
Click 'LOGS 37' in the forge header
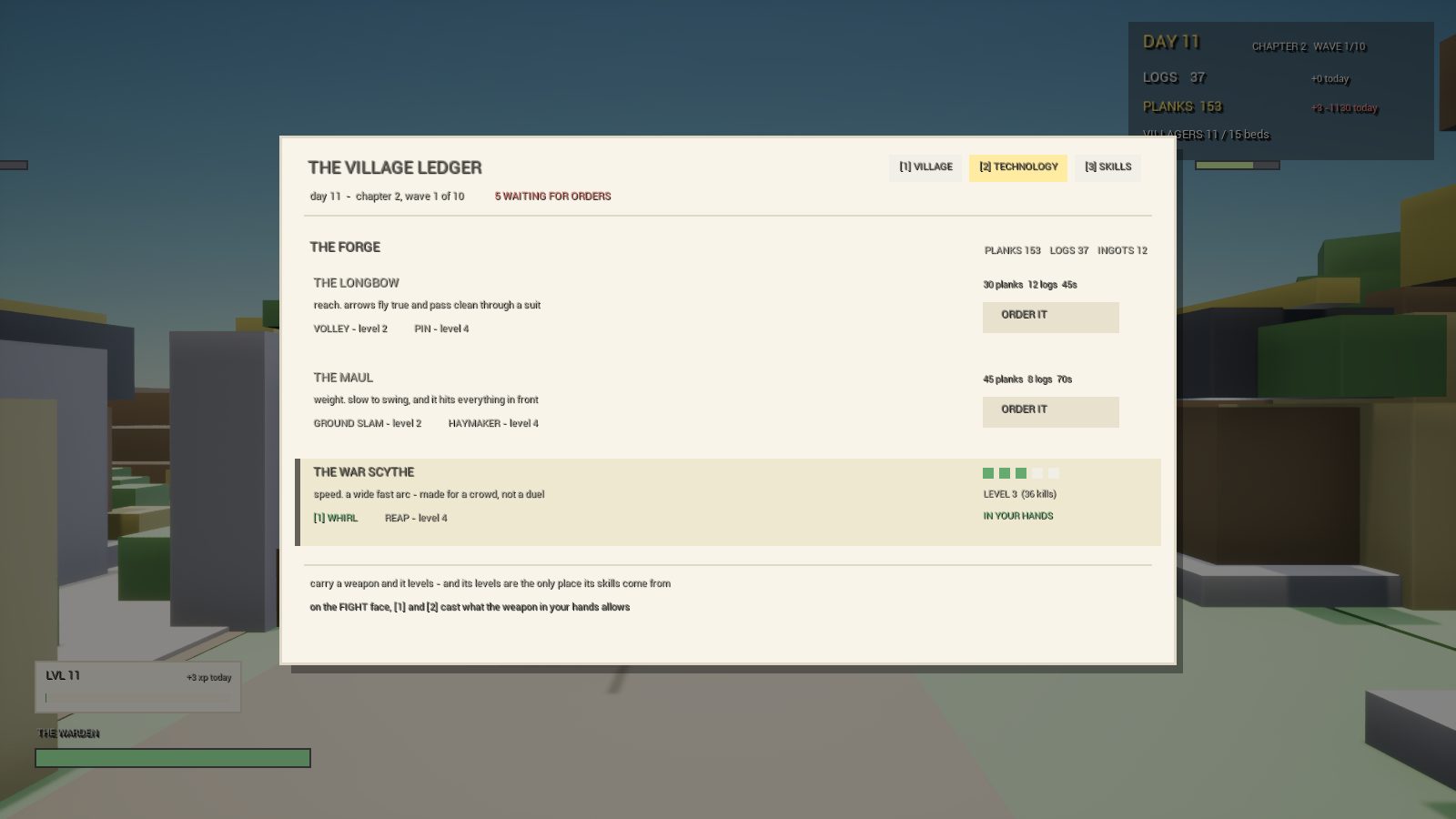tap(1069, 250)
